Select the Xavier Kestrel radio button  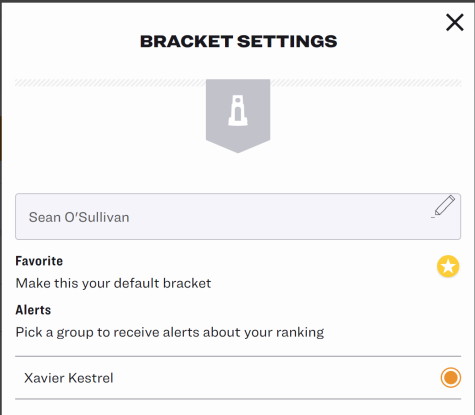(x=451, y=377)
